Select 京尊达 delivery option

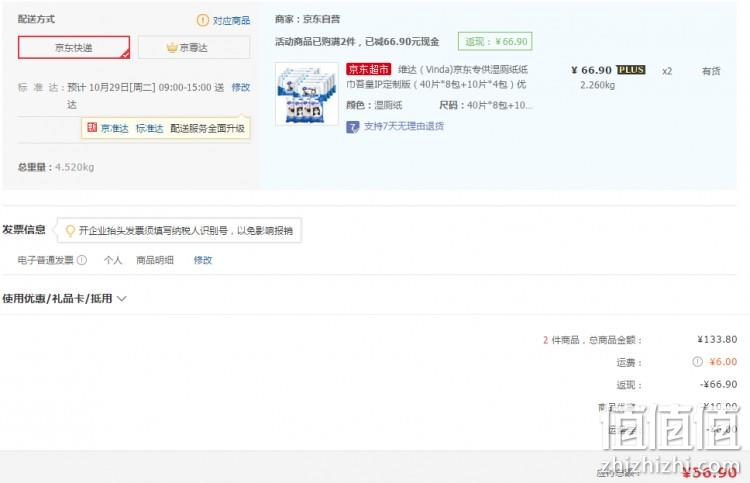(x=194, y=47)
